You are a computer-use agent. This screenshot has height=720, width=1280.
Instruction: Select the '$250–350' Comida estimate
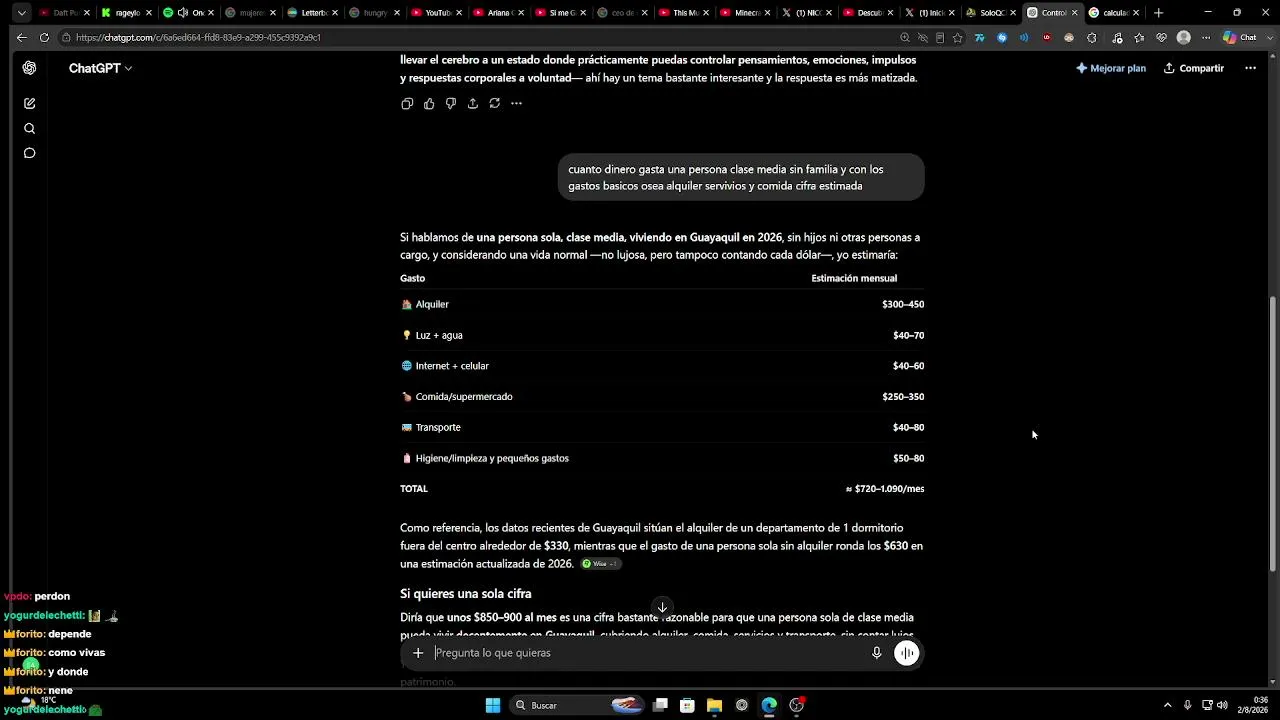902,397
